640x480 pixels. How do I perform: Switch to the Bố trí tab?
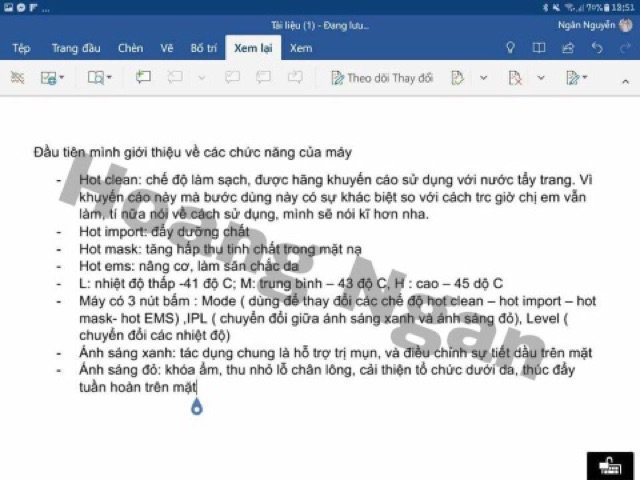203,48
